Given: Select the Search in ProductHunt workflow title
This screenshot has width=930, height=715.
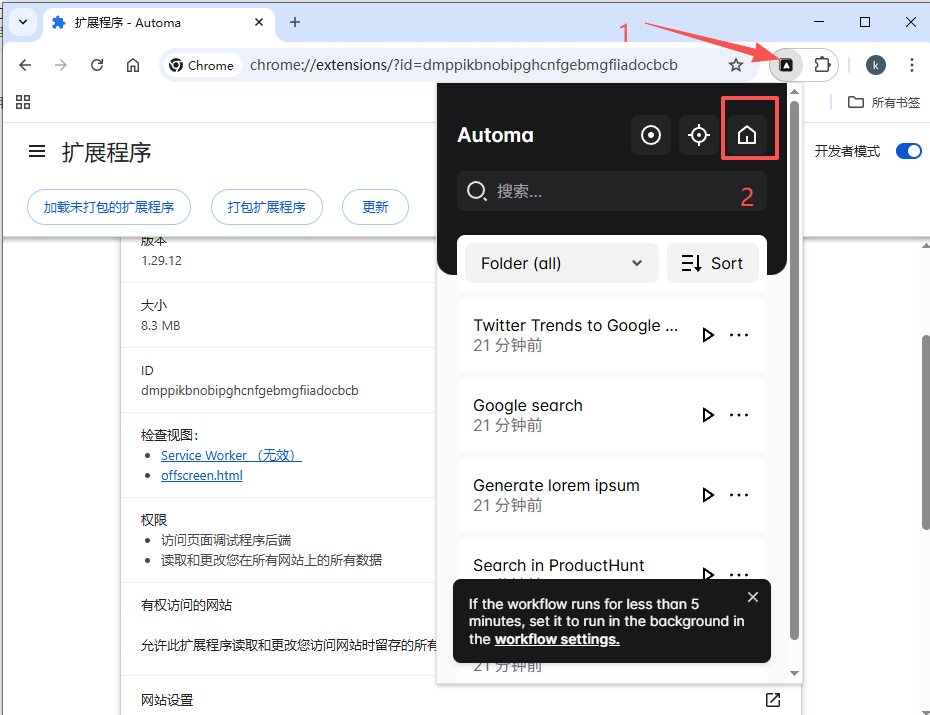Looking at the screenshot, I should coord(559,566).
